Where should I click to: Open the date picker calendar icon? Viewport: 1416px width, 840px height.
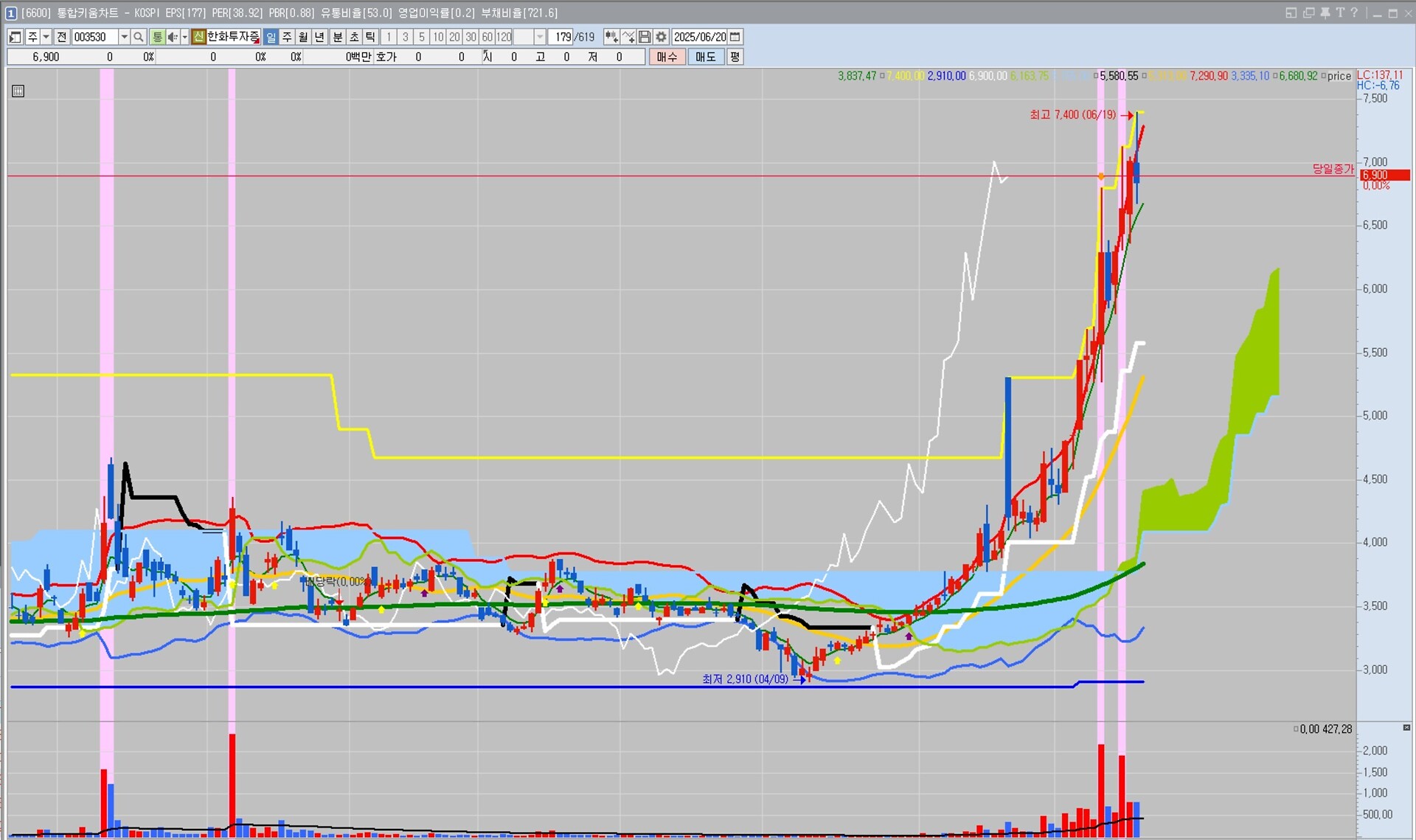tap(735, 37)
